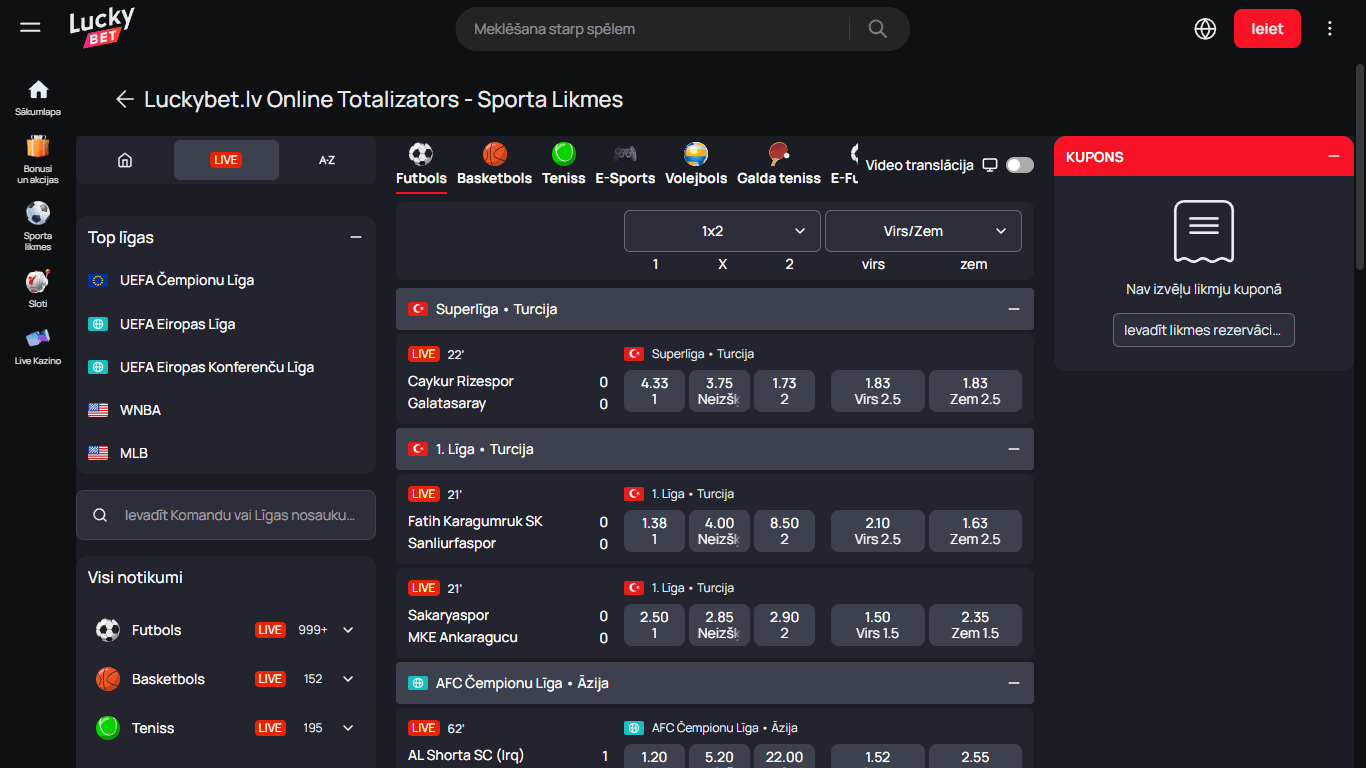The height and width of the screenshot is (768, 1366).
Task: Select Virs 1.5 odds 1.50 for Sakaryaspor
Action: click(x=877, y=625)
